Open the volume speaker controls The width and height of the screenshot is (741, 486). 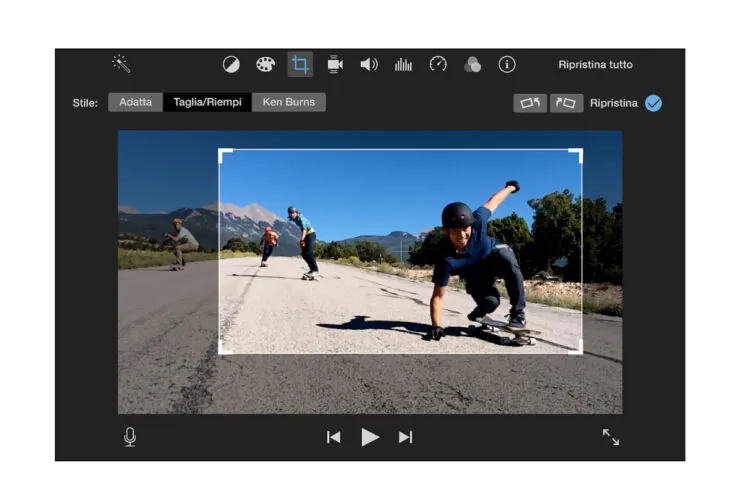(369, 64)
